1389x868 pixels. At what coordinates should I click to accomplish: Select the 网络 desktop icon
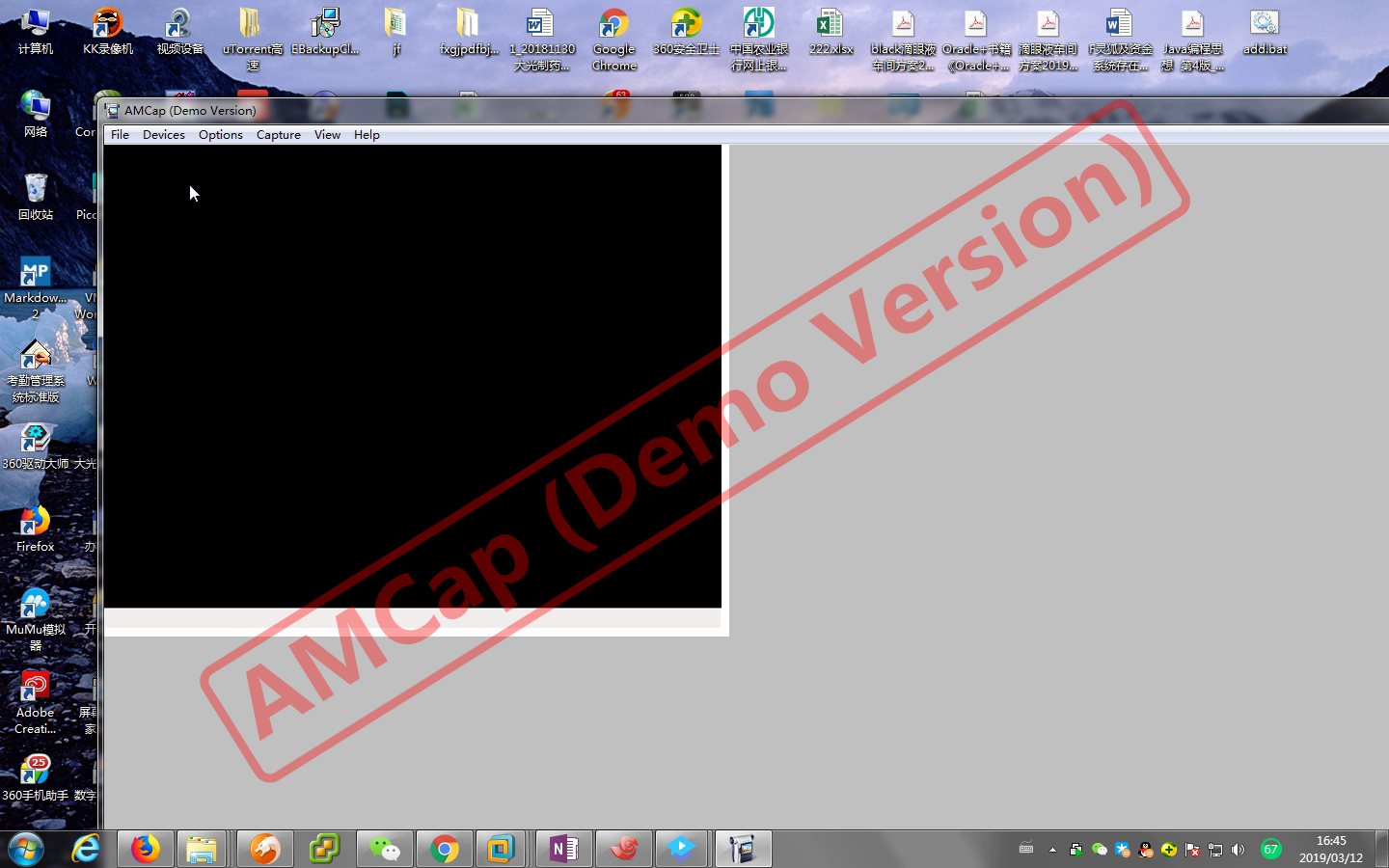coord(35,114)
